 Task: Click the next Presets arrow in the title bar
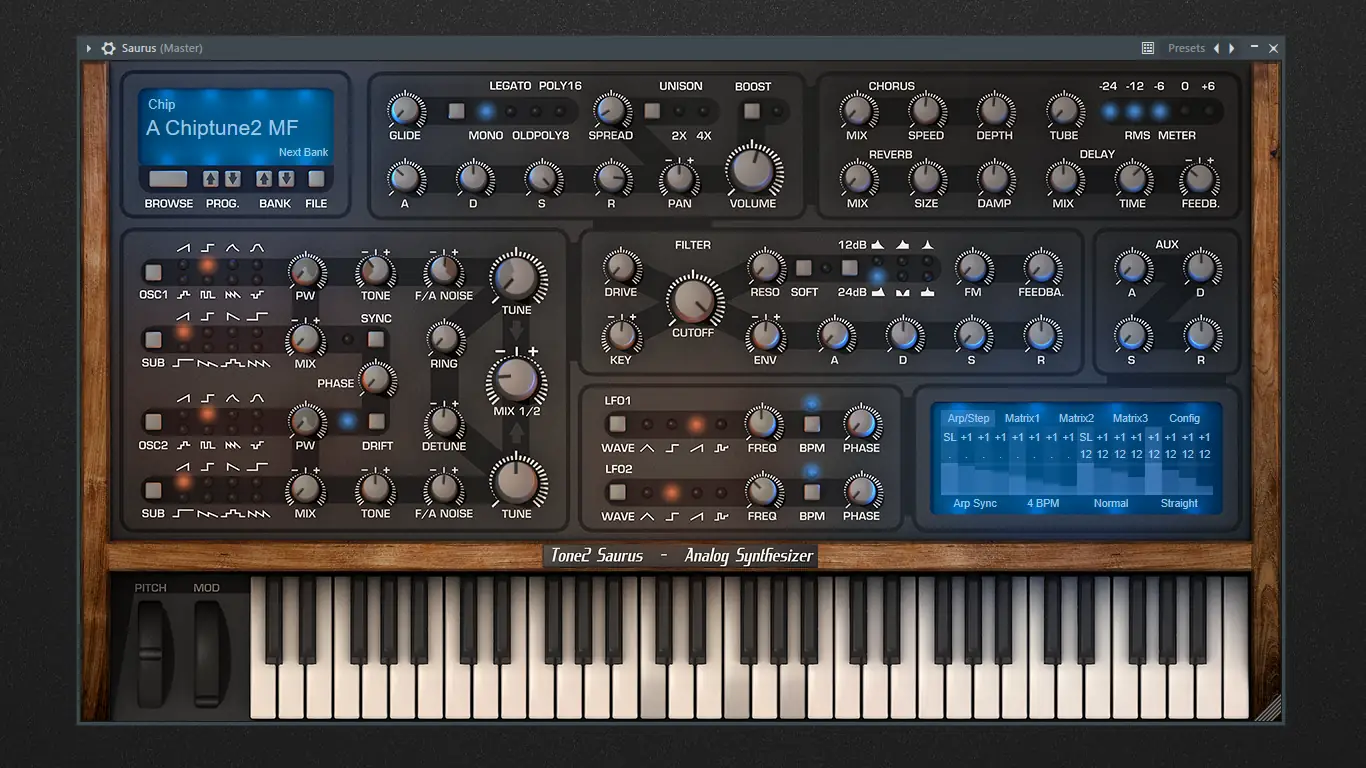(1229, 47)
